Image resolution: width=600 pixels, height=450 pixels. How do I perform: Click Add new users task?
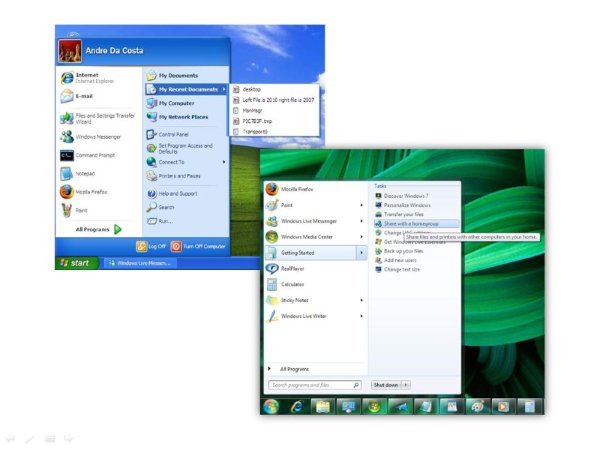pos(396,260)
